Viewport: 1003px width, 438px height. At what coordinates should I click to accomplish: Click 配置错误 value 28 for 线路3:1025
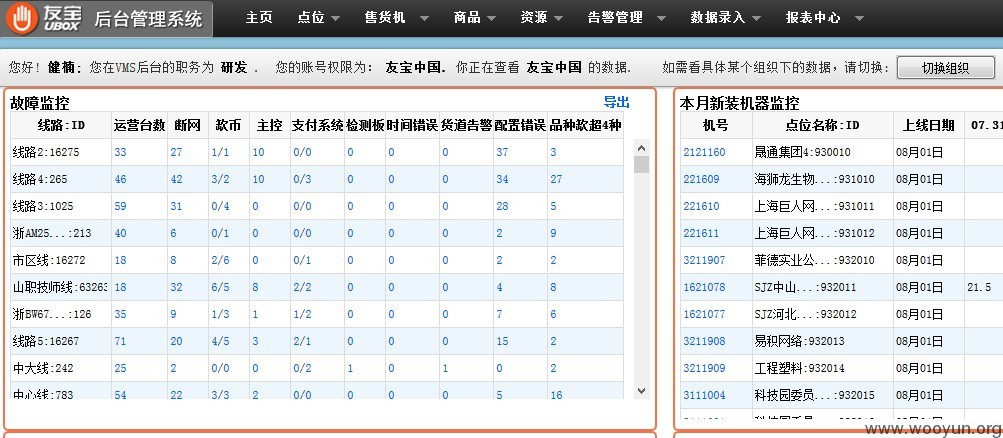(502, 207)
